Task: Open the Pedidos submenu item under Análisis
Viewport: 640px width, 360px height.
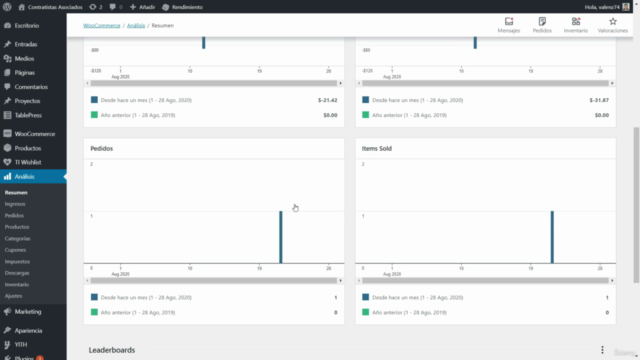Action: click(x=14, y=215)
